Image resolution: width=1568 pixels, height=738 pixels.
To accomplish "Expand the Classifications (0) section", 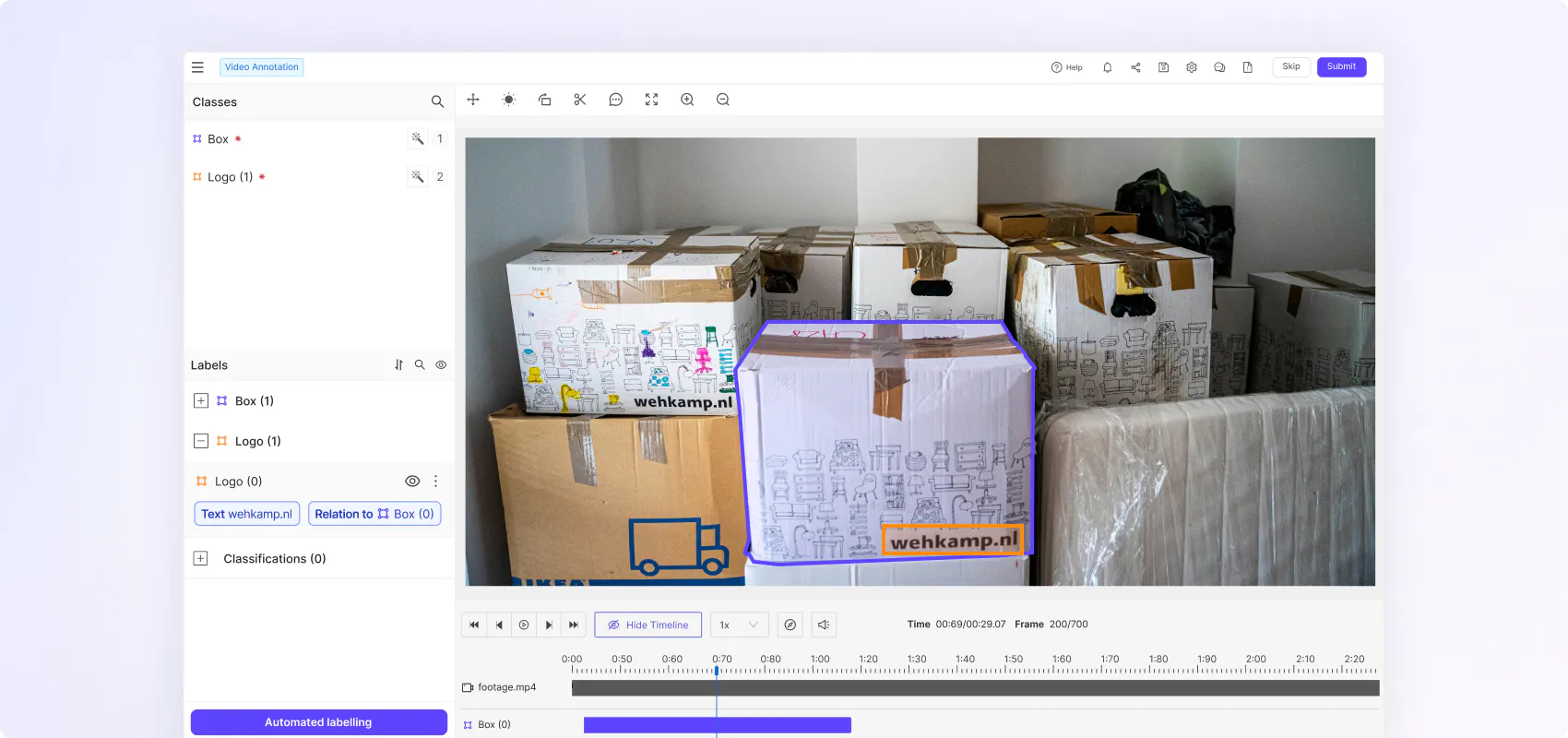I will (x=200, y=559).
